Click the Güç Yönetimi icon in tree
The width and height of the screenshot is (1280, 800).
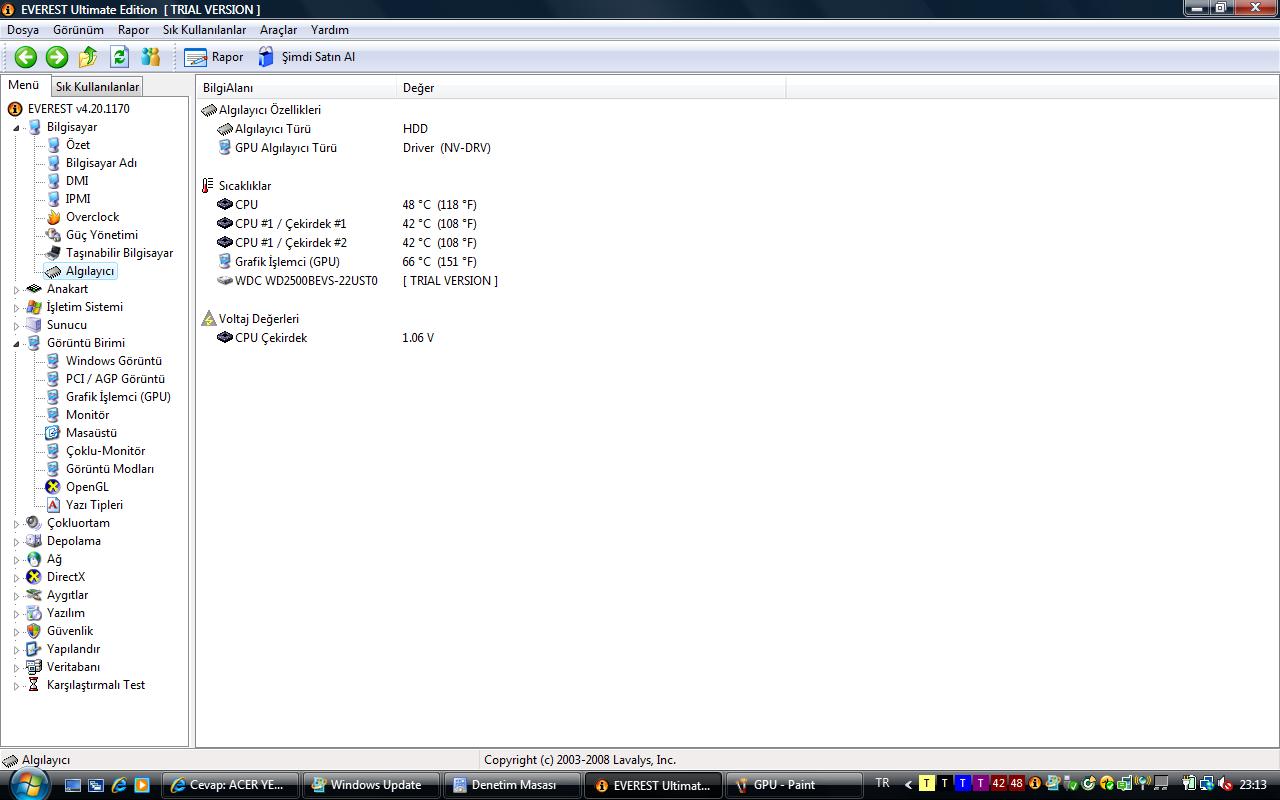(x=53, y=235)
